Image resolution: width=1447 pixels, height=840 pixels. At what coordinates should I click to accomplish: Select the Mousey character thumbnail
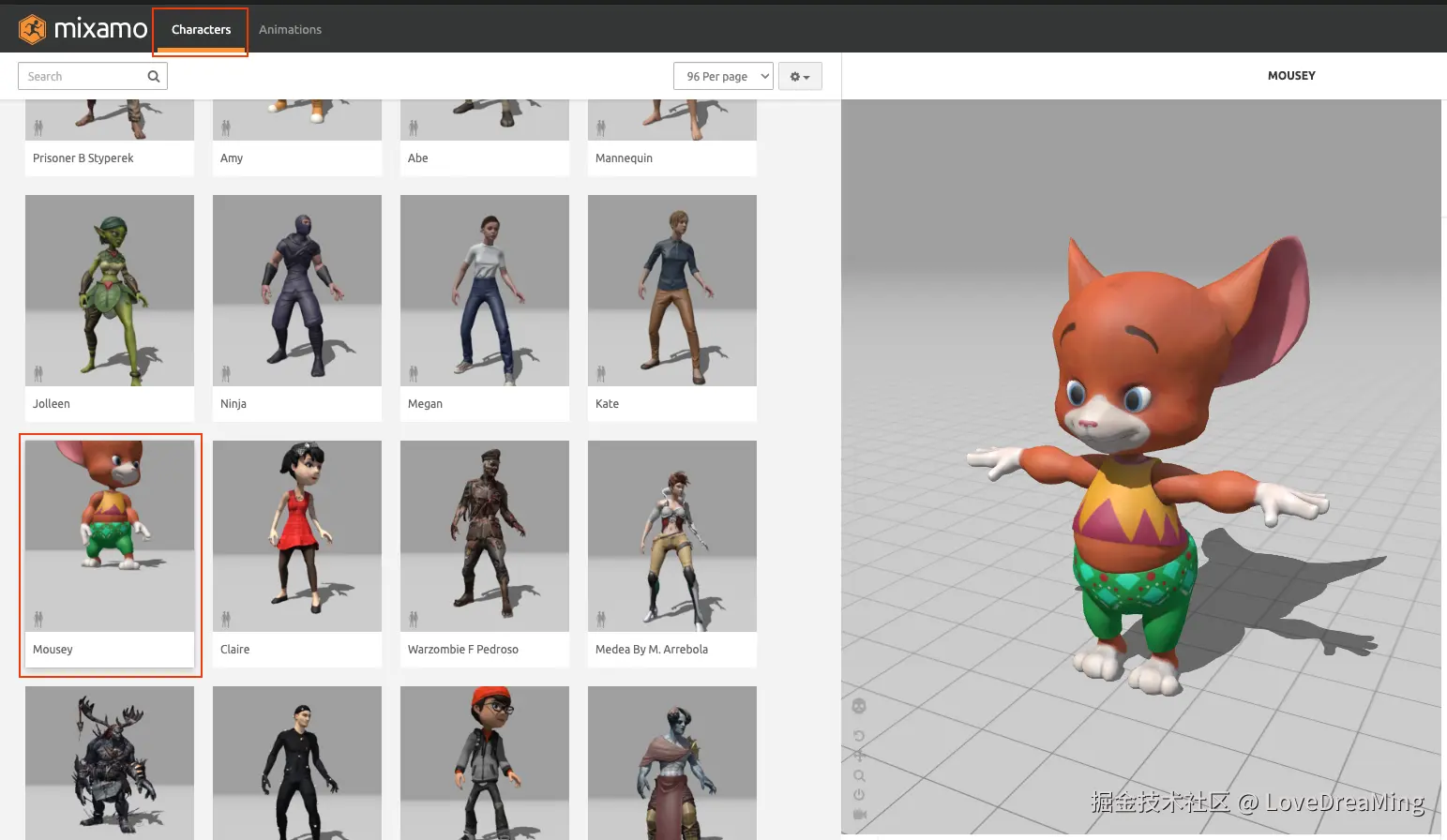(x=110, y=536)
